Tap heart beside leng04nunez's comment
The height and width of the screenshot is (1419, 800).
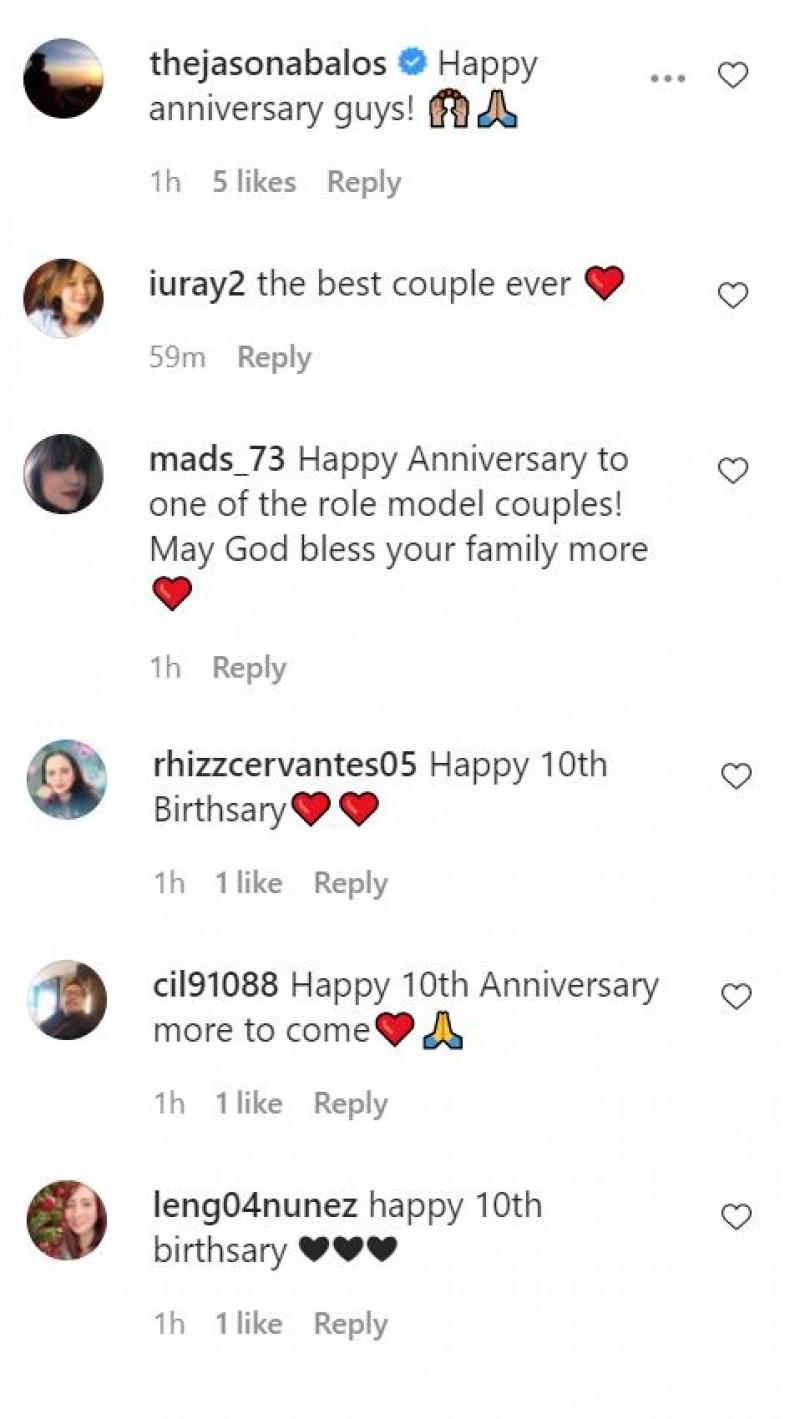tap(736, 1216)
